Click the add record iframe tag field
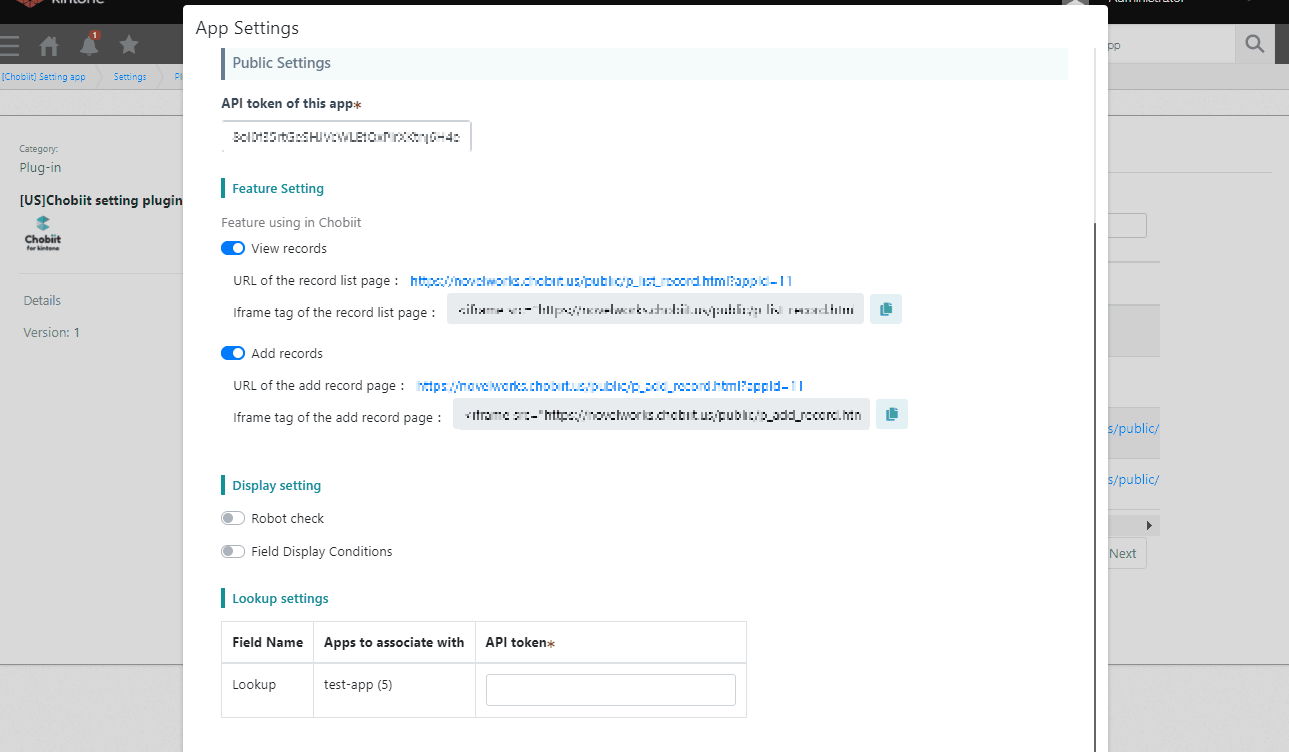 point(661,414)
